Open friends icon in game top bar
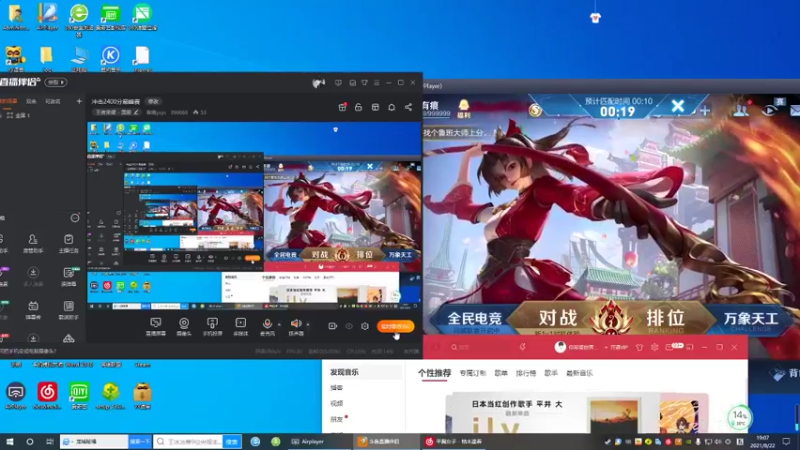This screenshot has height=450, width=800. [741, 109]
